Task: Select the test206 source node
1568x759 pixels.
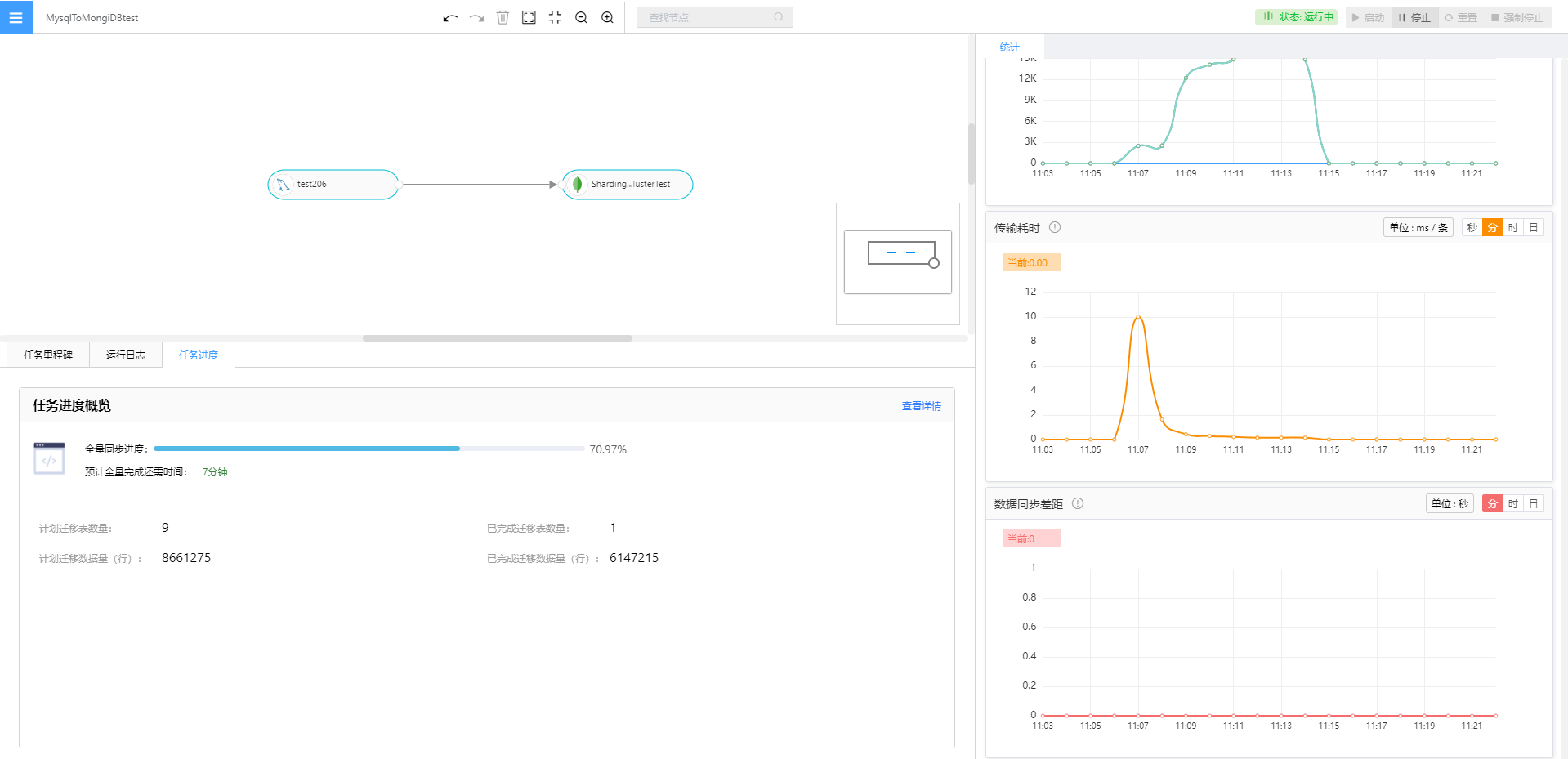Action: point(333,185)
